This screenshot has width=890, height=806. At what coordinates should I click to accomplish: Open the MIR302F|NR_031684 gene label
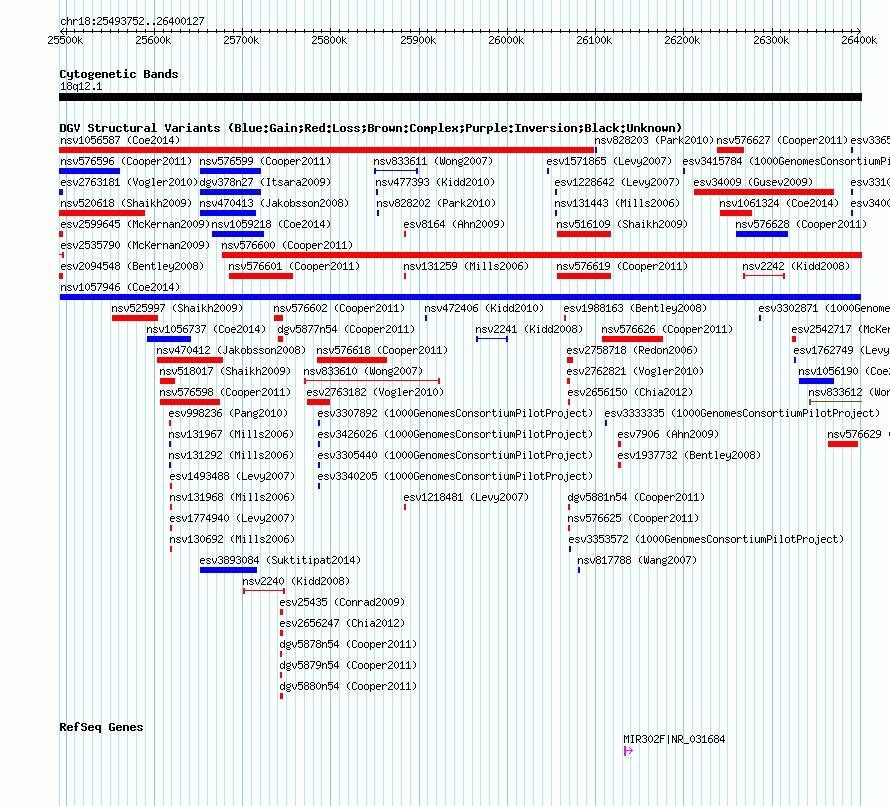(x=674, y=739)
